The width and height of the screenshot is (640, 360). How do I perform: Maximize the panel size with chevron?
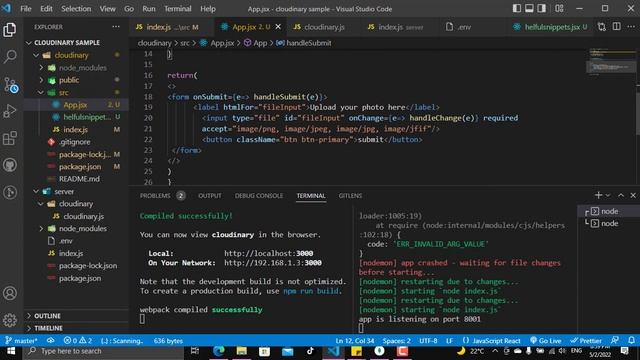621,196
